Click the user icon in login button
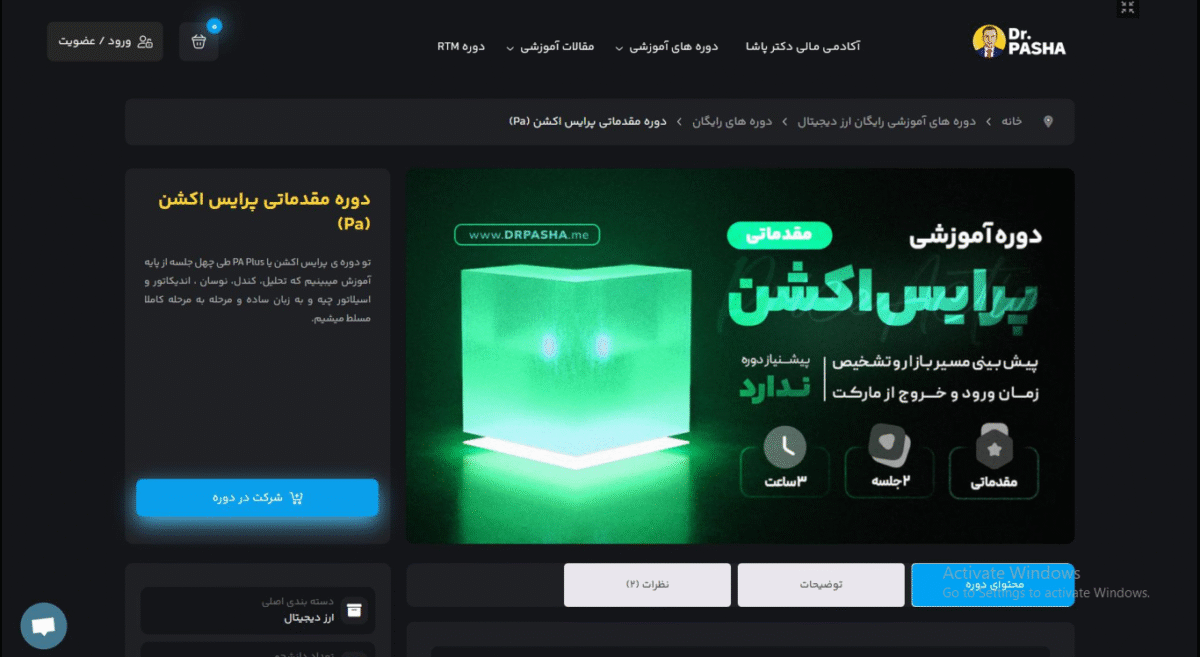1200x657 pixels. tap(145, 41)
